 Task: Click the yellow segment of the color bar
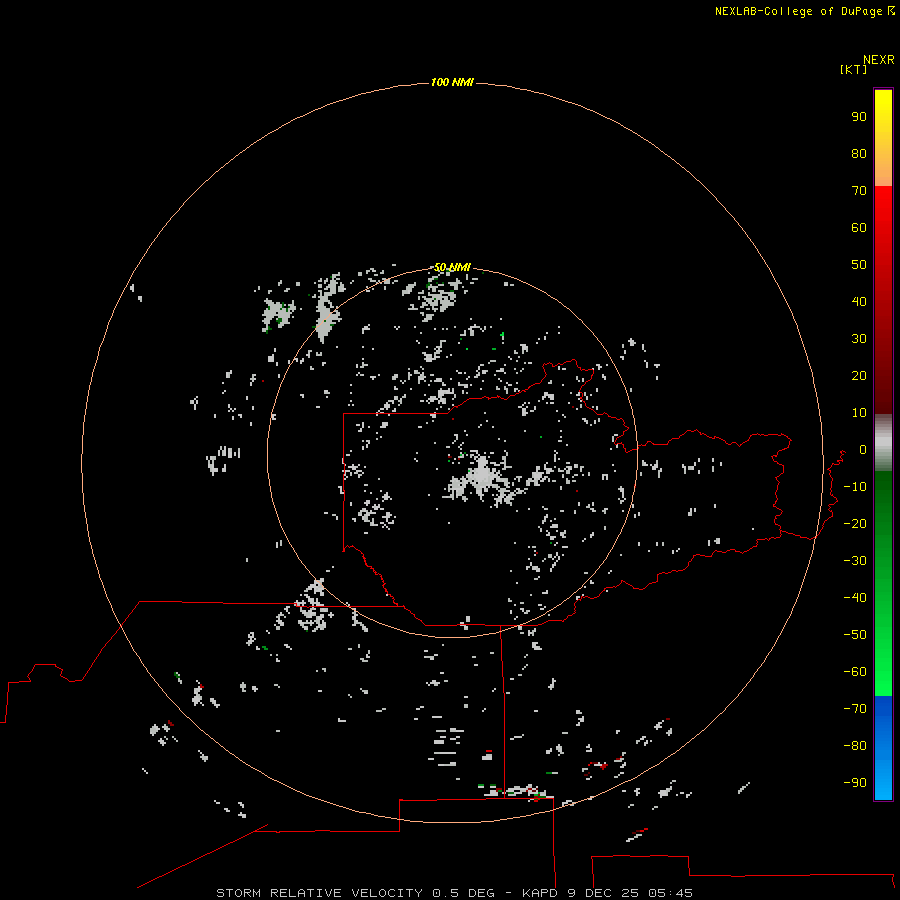coord(883,138)
